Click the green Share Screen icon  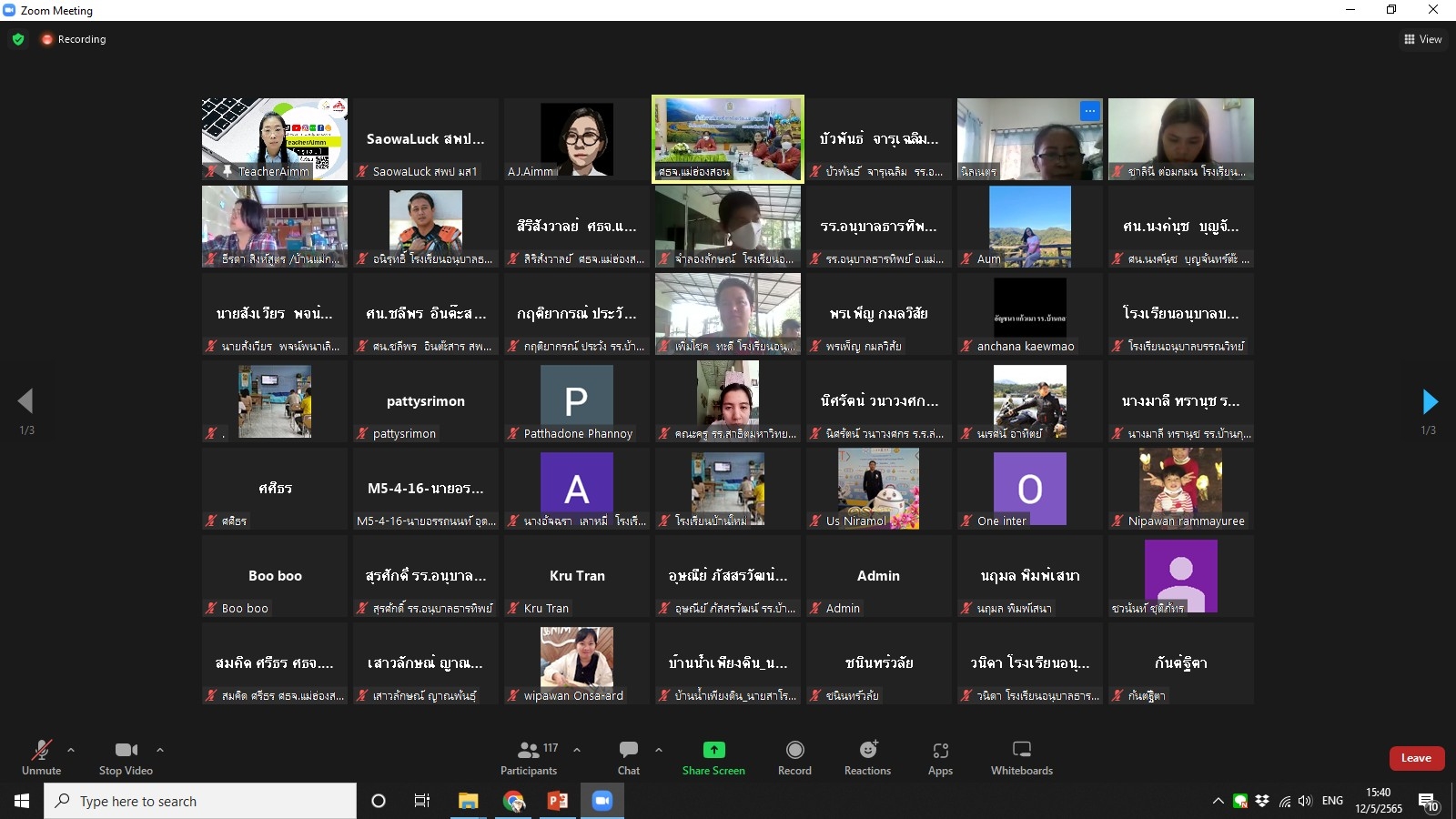coord(713,750)
